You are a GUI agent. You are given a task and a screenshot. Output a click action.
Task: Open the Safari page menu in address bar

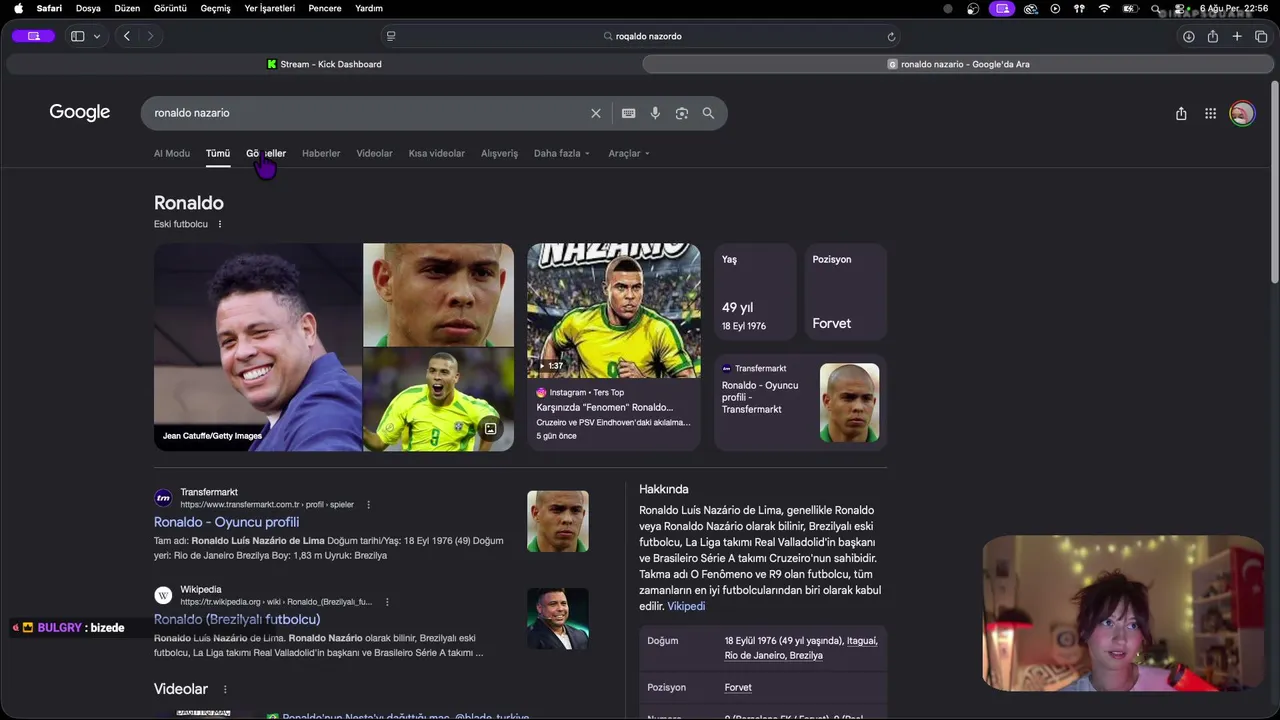391,36
